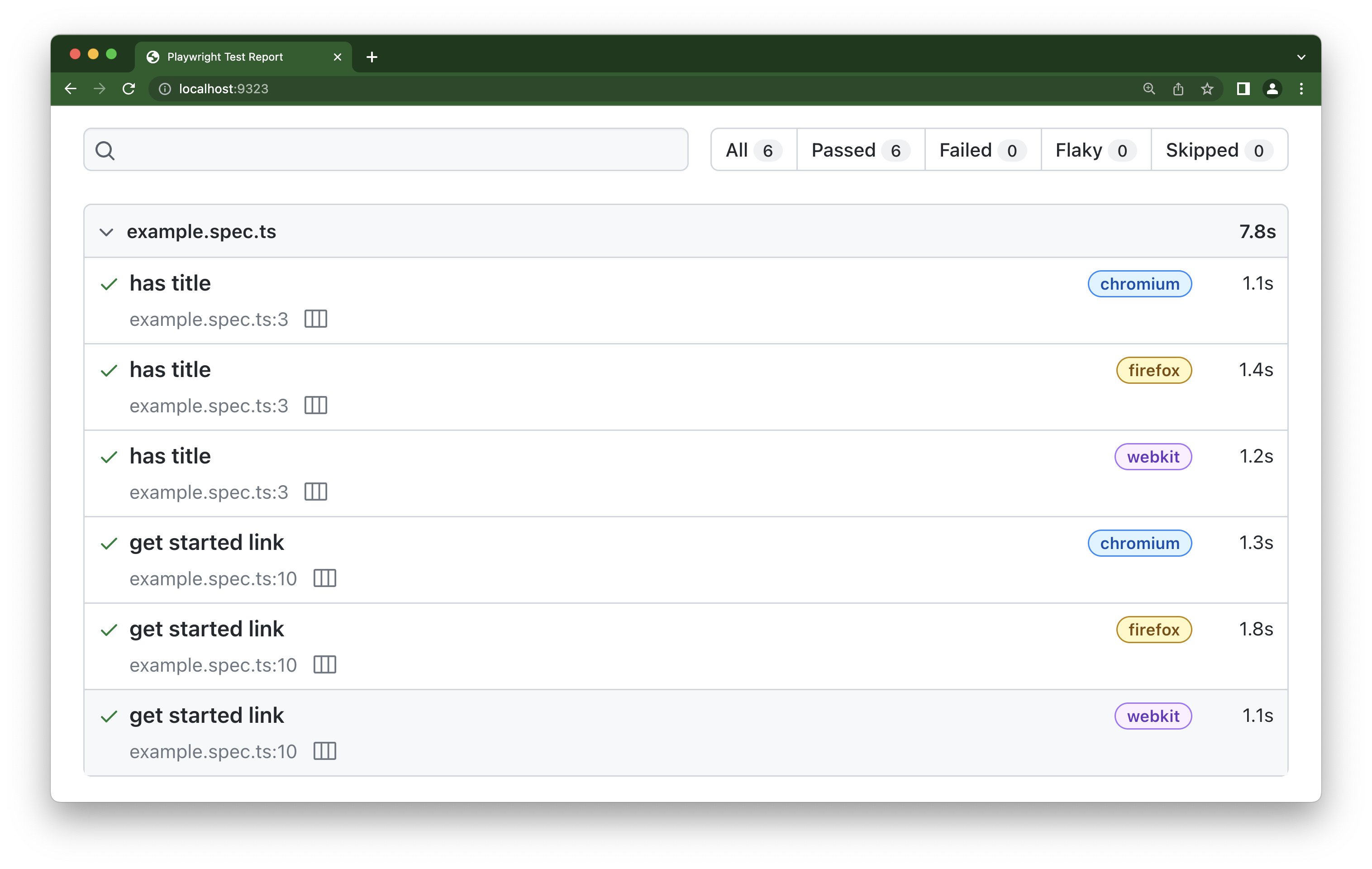The image size is (1372, 869).
Task: Toggle the chromium browser label on has title
Action: tap(1140, 283)
